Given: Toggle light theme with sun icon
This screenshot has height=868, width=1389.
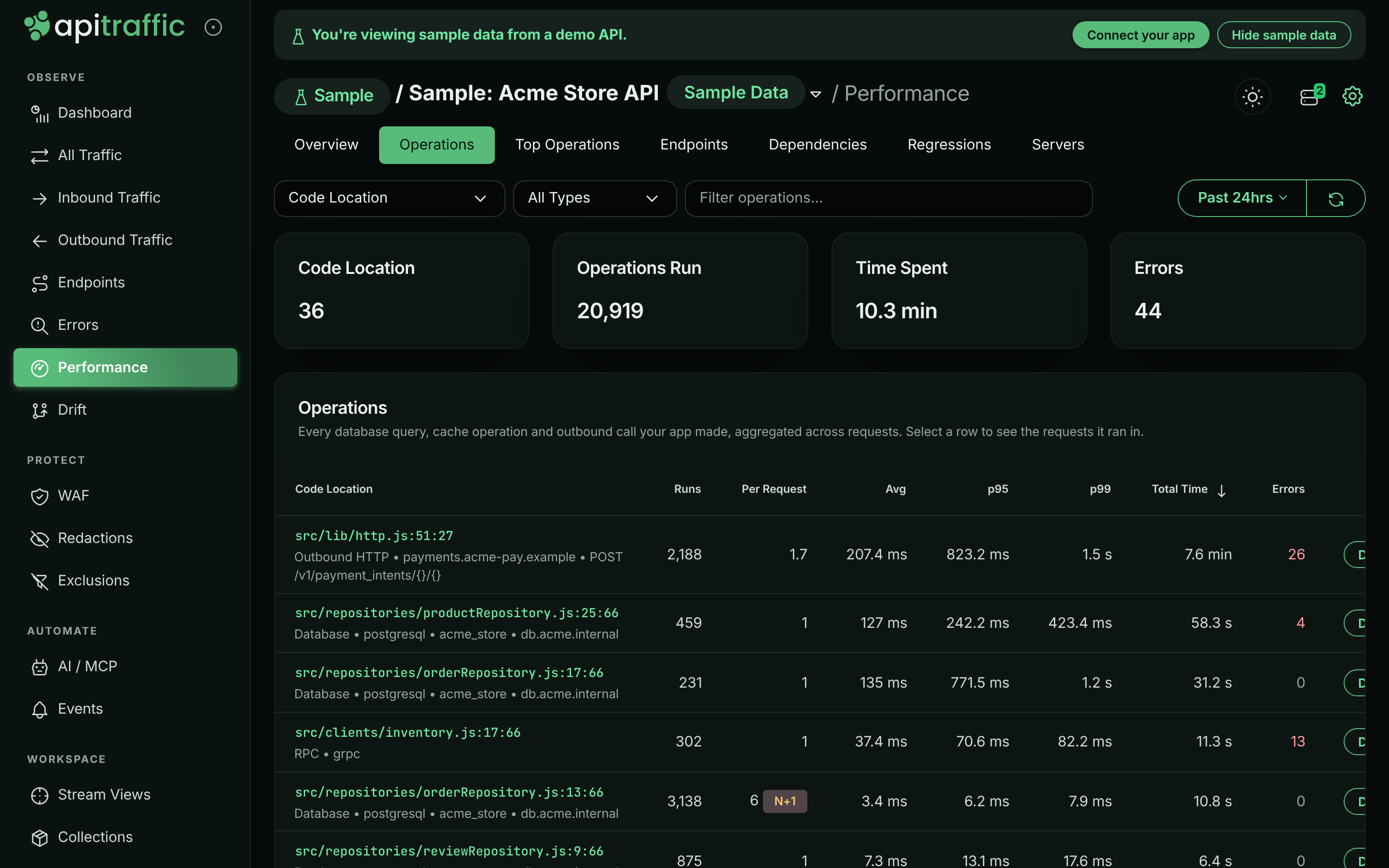Looking at the screenshot, I should 1252,96.
